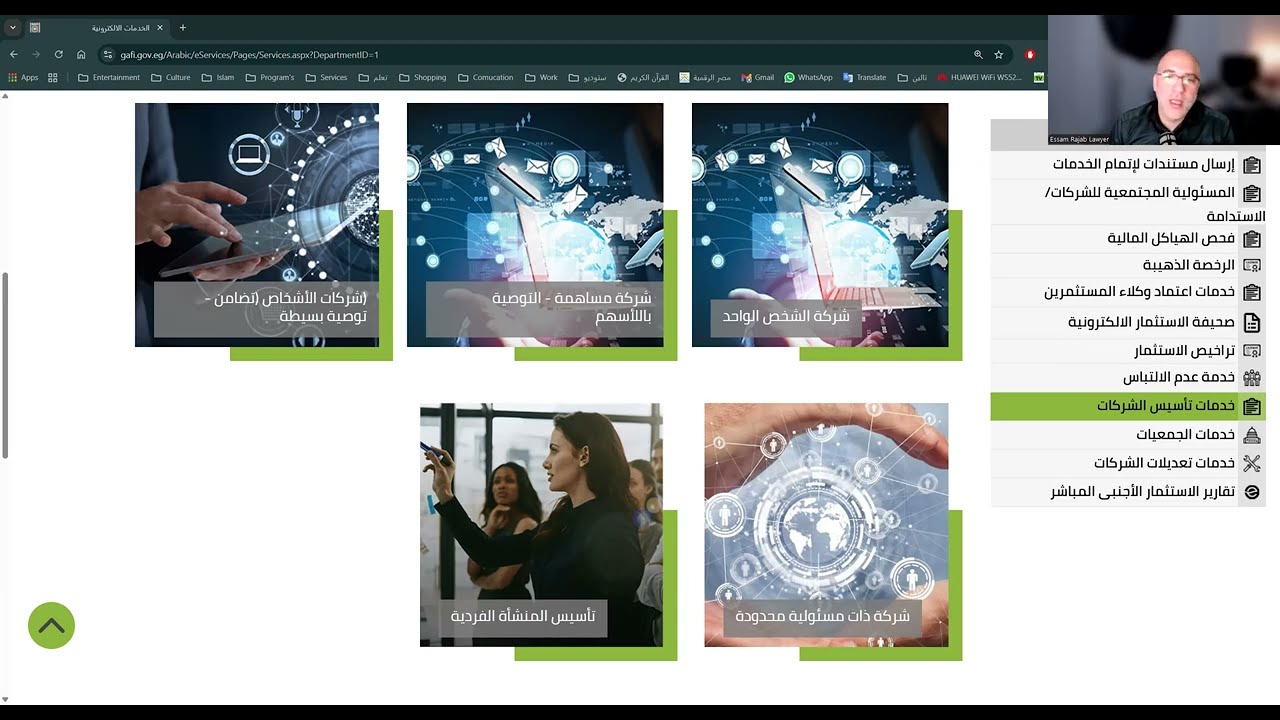Open the القرآن الكريم bookmark
The height and width of the screenshot is (720, 1280).
click(643, 77)
